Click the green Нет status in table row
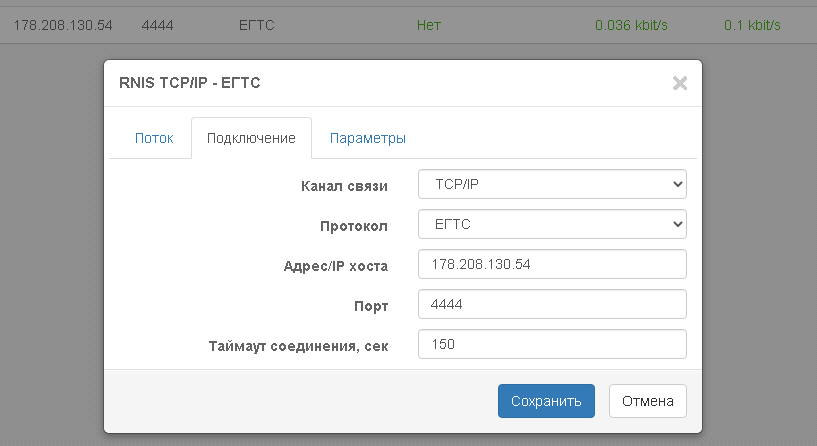 click(x=428, y=24)
